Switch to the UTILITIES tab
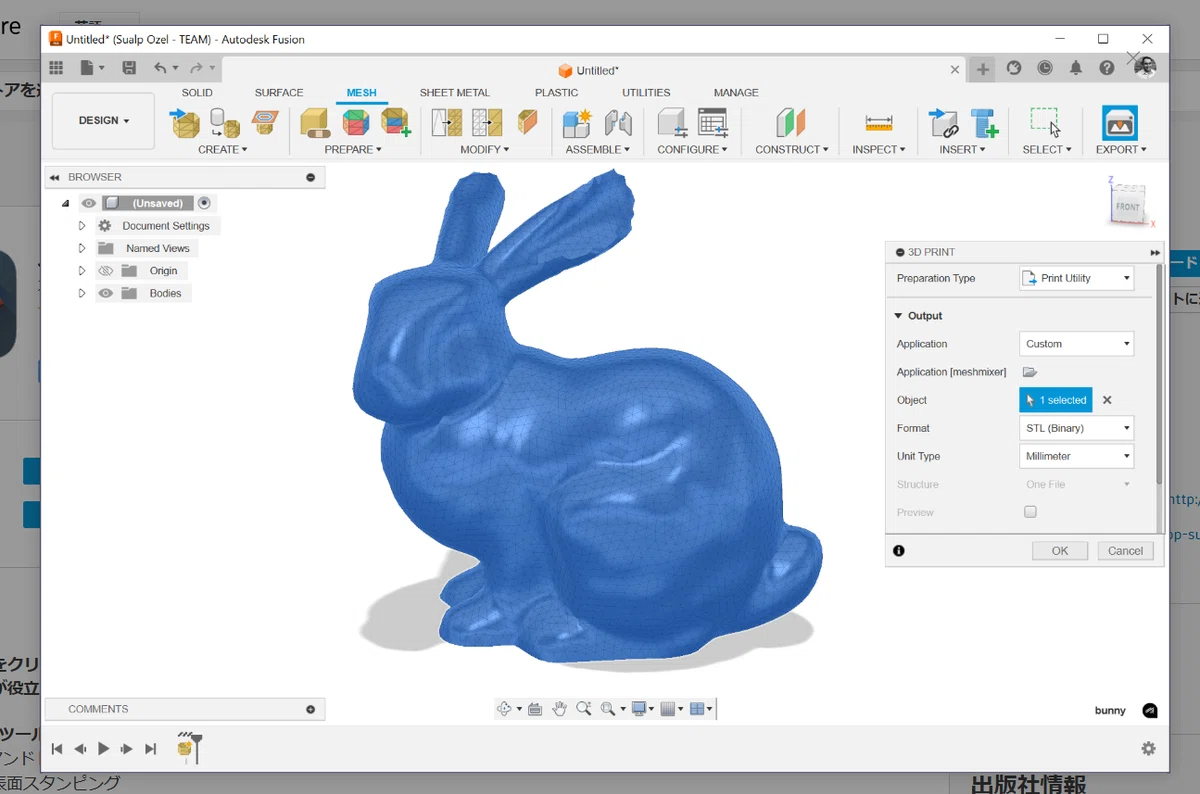This screenshot has width=1200, height=794. tap(646, 93)
